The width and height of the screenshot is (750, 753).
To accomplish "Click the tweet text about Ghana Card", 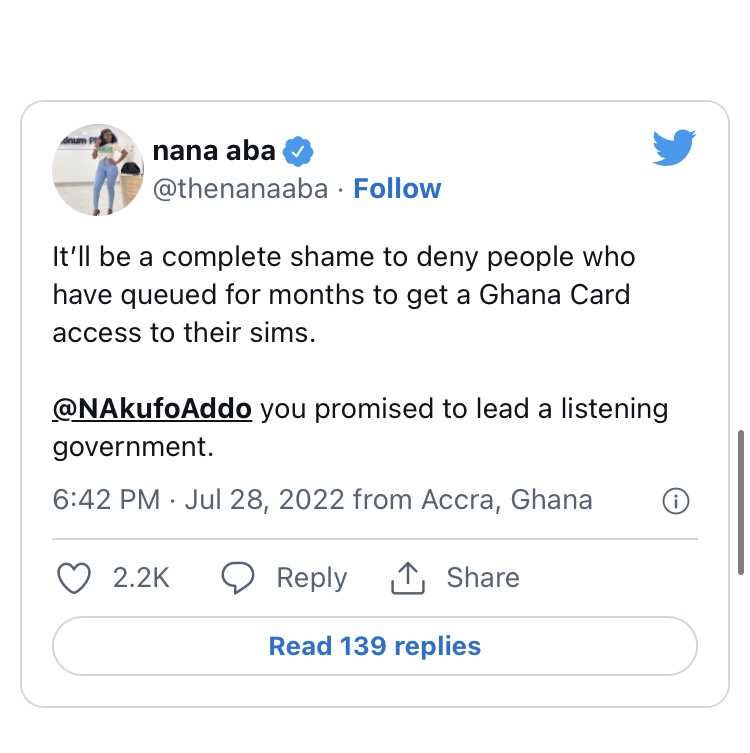I will tap(343, 295).
